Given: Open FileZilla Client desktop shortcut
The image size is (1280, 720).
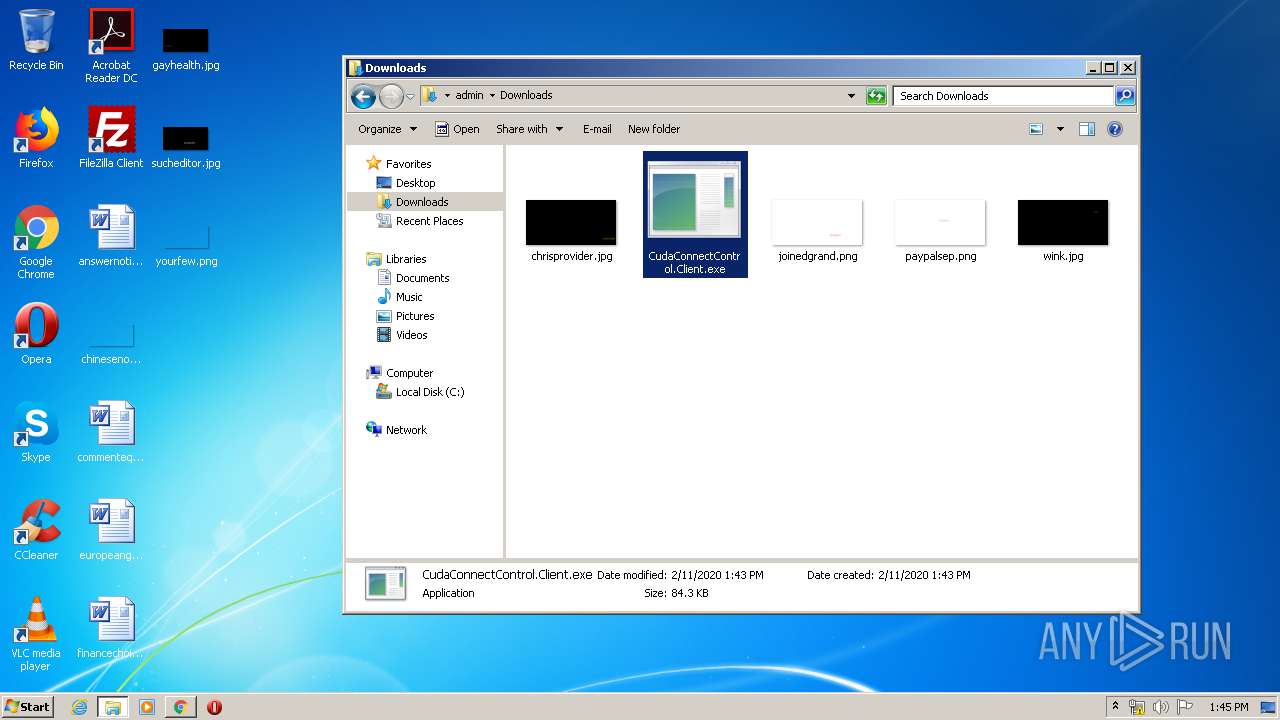Looking at the screenshot, I should (x=111, y=138).
